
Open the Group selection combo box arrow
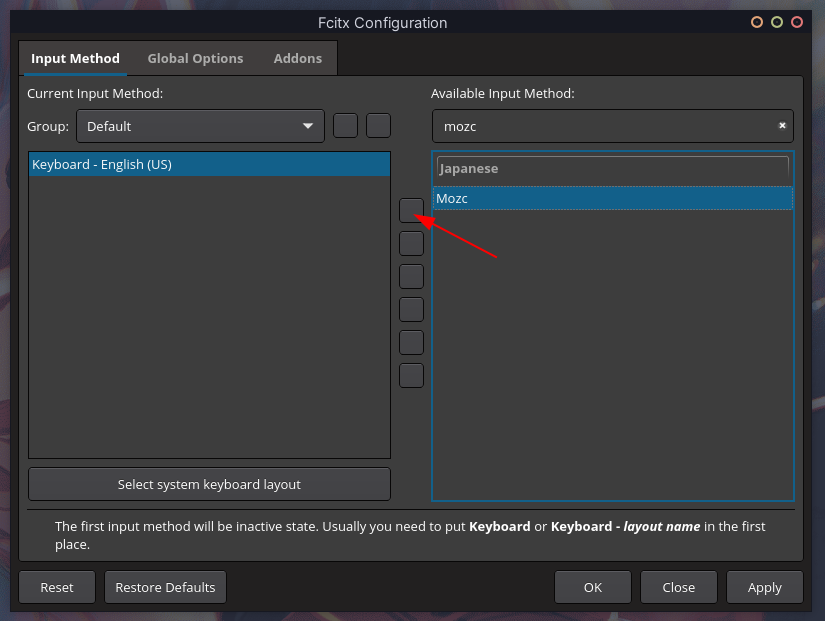308,126
